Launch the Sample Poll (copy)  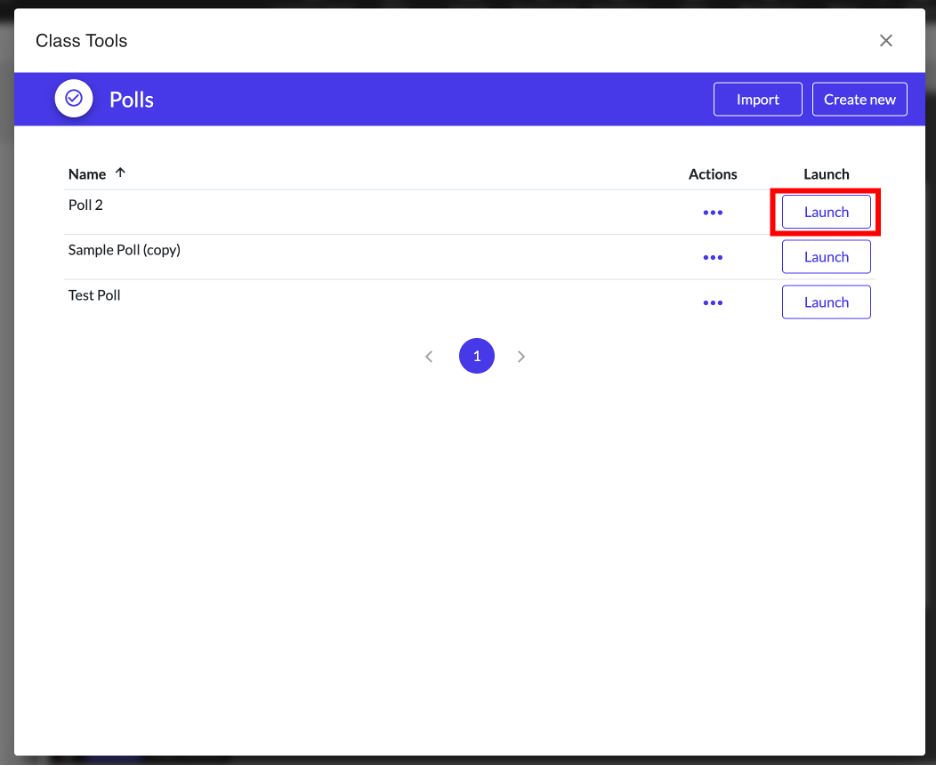[x=826, y=257]
